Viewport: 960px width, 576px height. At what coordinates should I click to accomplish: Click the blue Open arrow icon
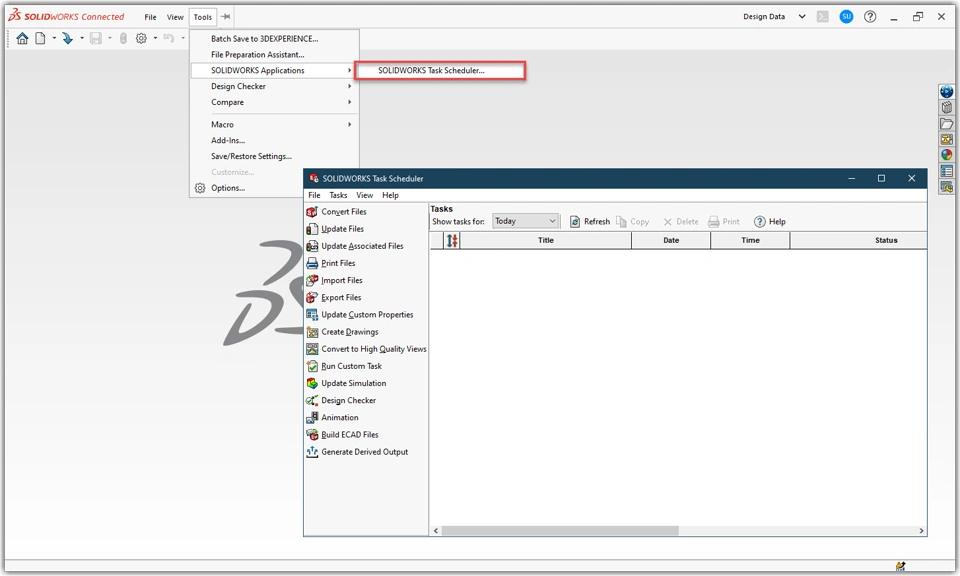click(x=67, y=39)
